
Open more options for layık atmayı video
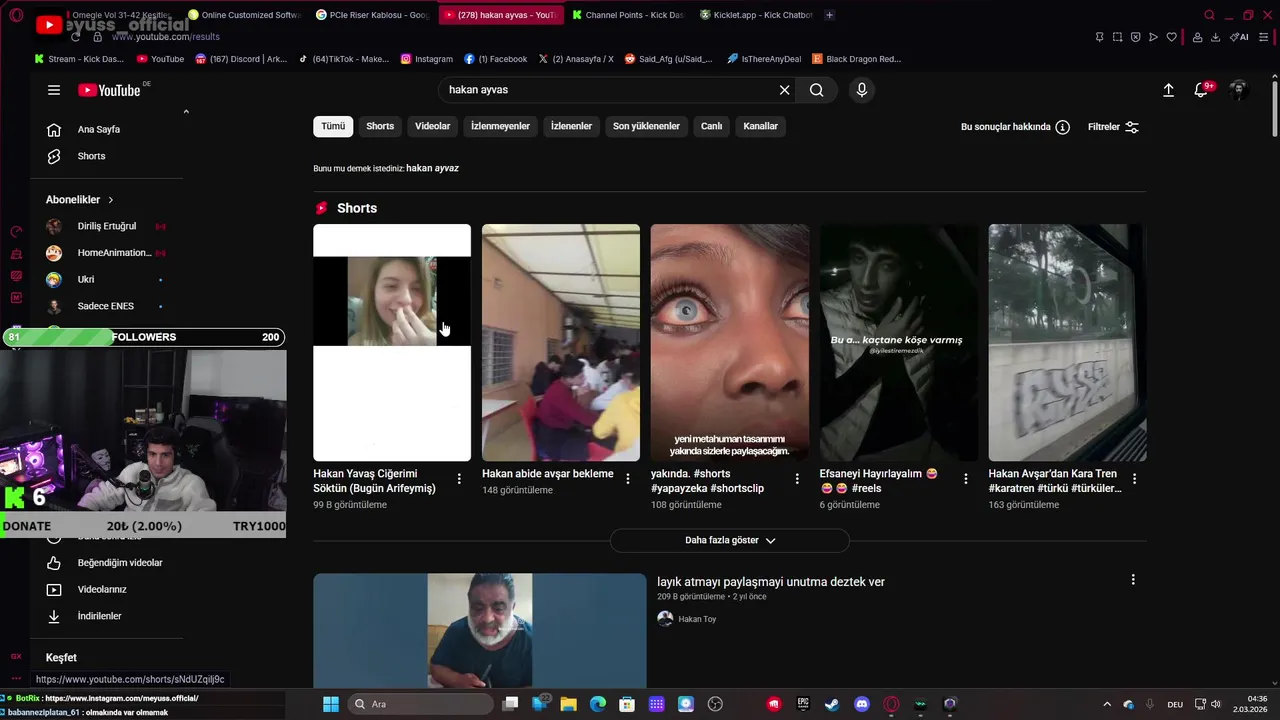click(1133, 580)
